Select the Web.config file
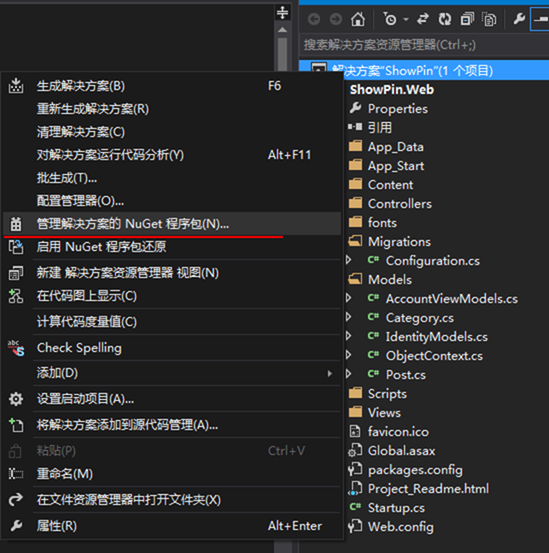The height and width of the screenshot is (553, 549). [401, 527]
